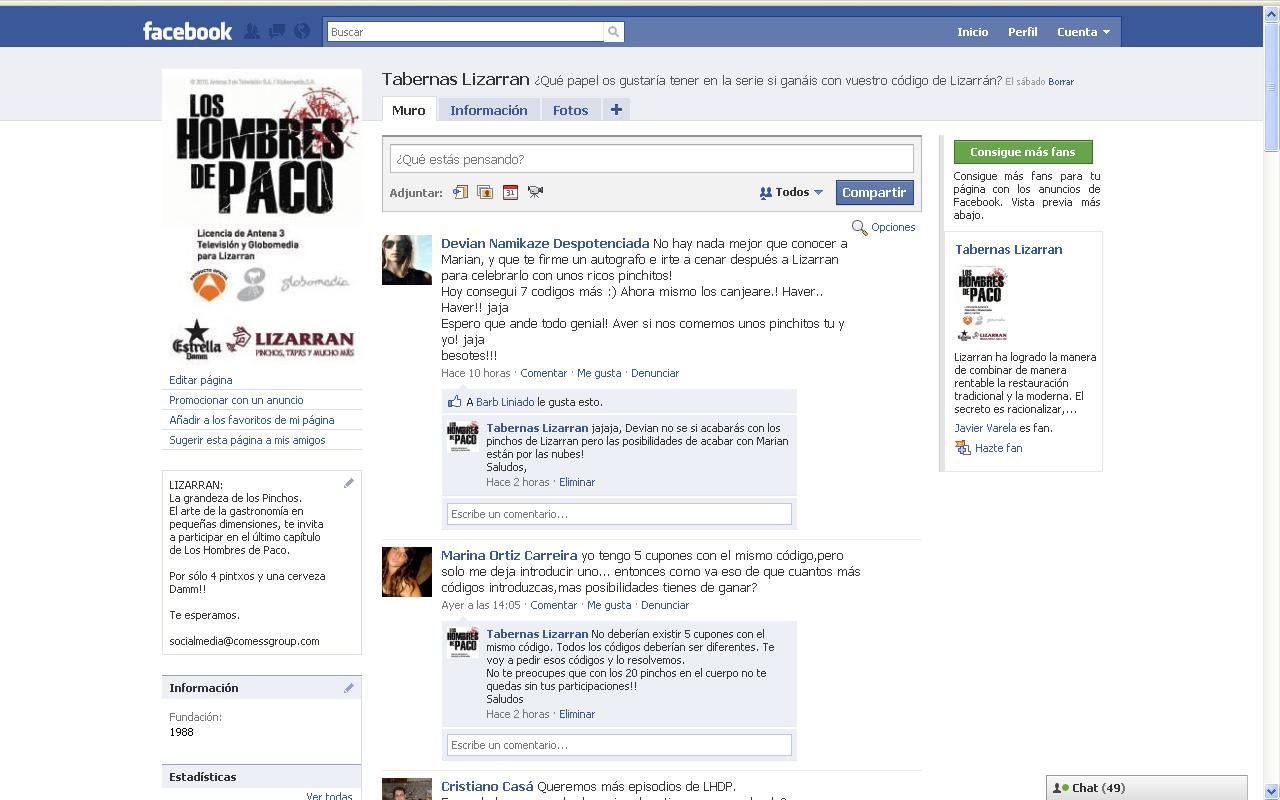Click Eliminar on the first Tabernas Lizarran reply

(577, 482)
